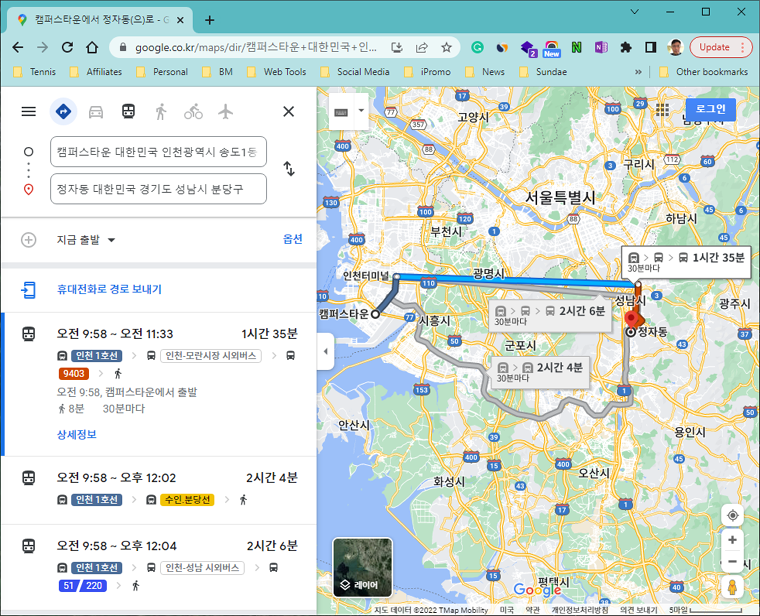This screenshot has width=760, height=616.
Task: Select the best travel mode icon
Action: tap(63, 111)
